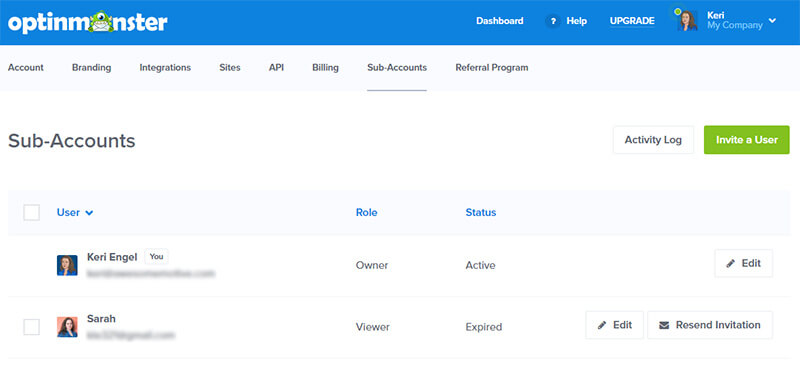Check the Sarah row checkbox

32,327
